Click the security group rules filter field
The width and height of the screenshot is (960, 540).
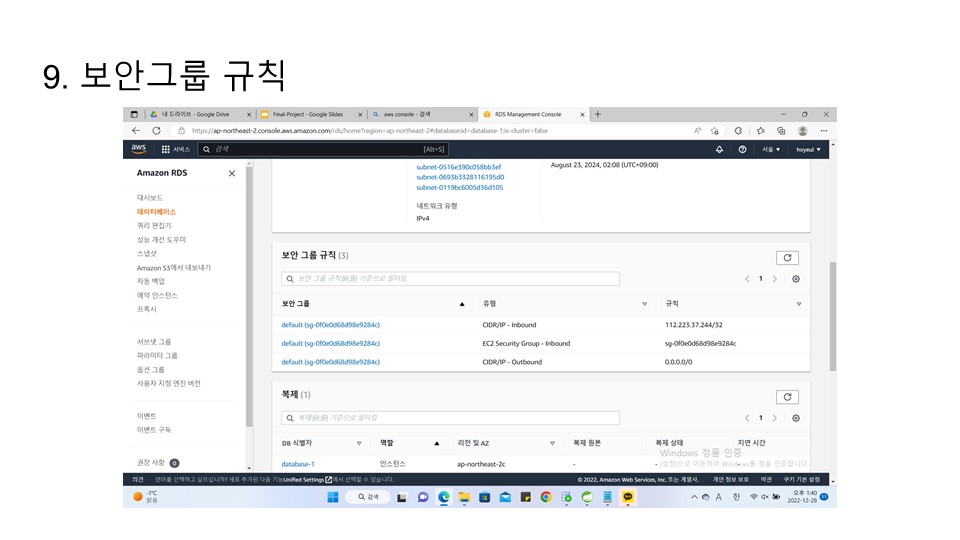pyautogui.click(x=451, y=279)
